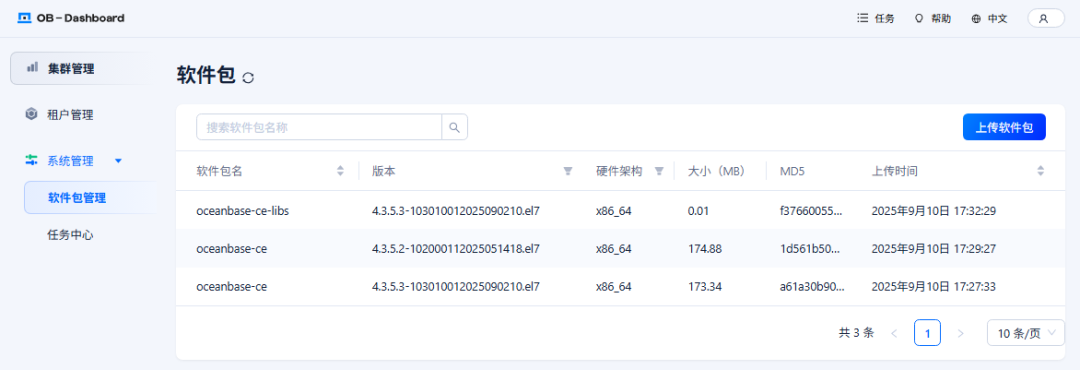Click the search magnifier icon button
1080x370 pixels.
455,127
